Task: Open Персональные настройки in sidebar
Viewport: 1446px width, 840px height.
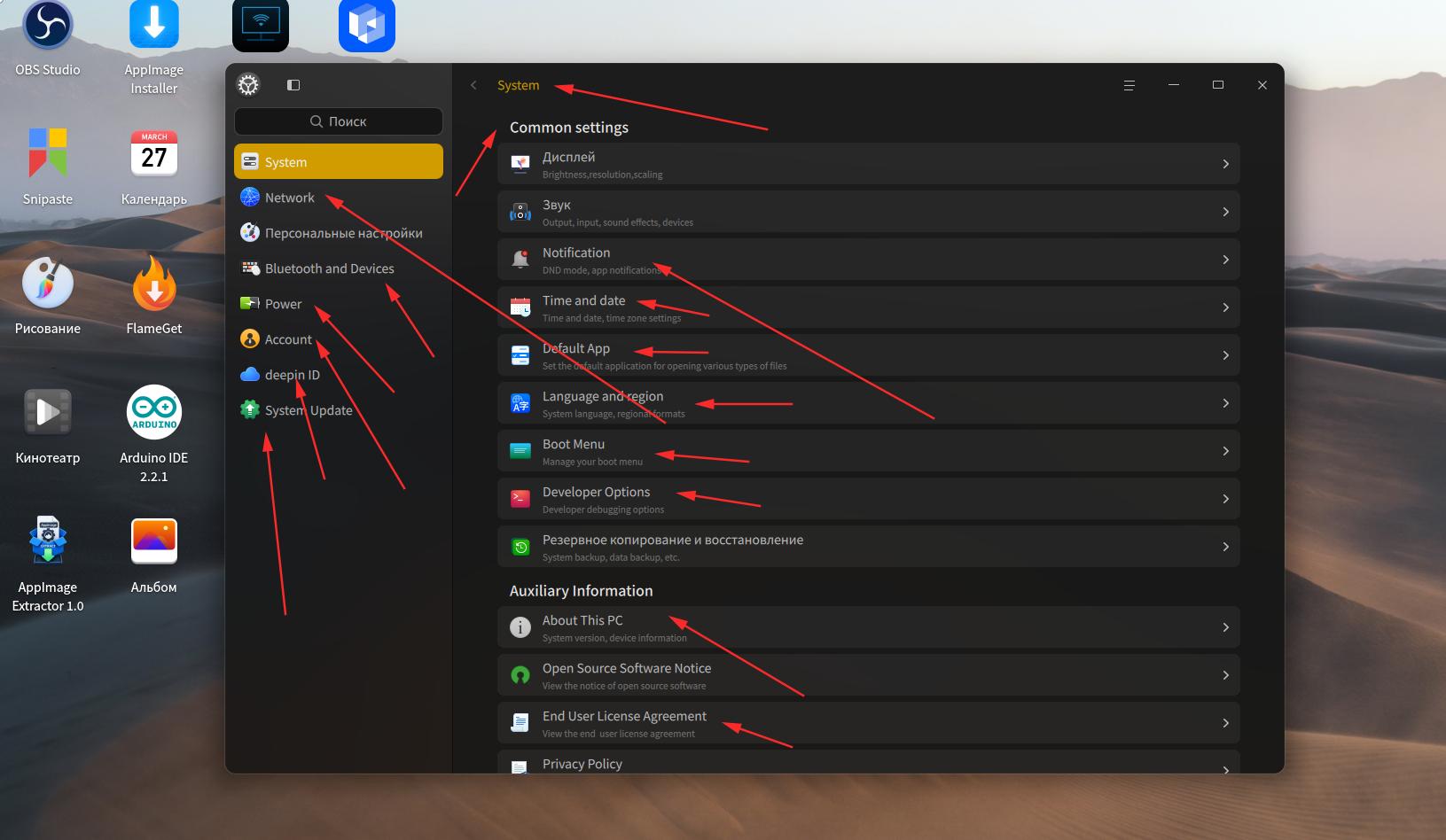Action: (x=339, y=233)
